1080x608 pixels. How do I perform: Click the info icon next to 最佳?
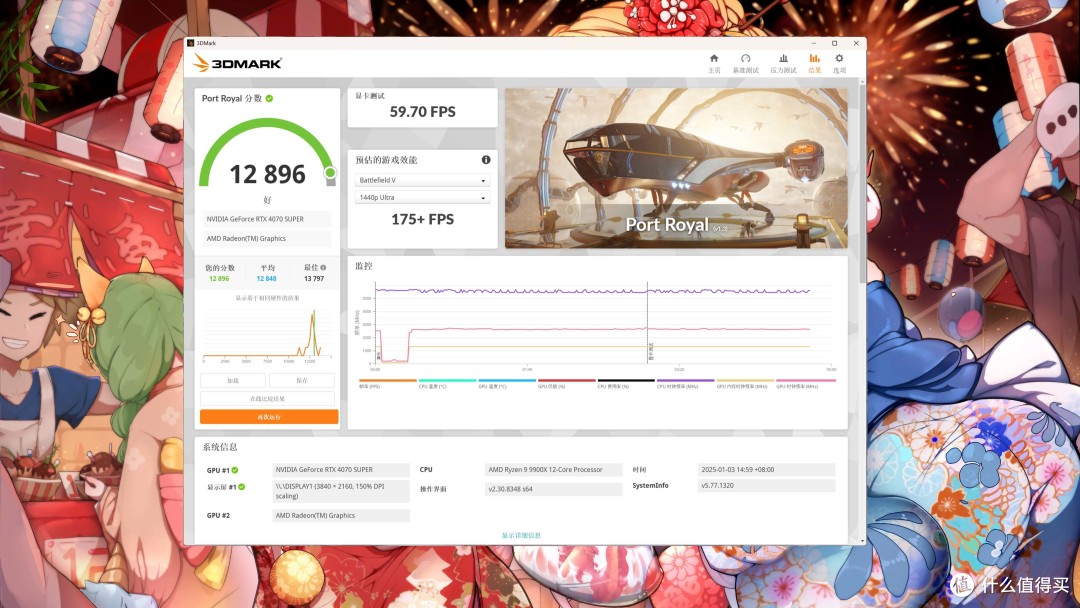323,267
